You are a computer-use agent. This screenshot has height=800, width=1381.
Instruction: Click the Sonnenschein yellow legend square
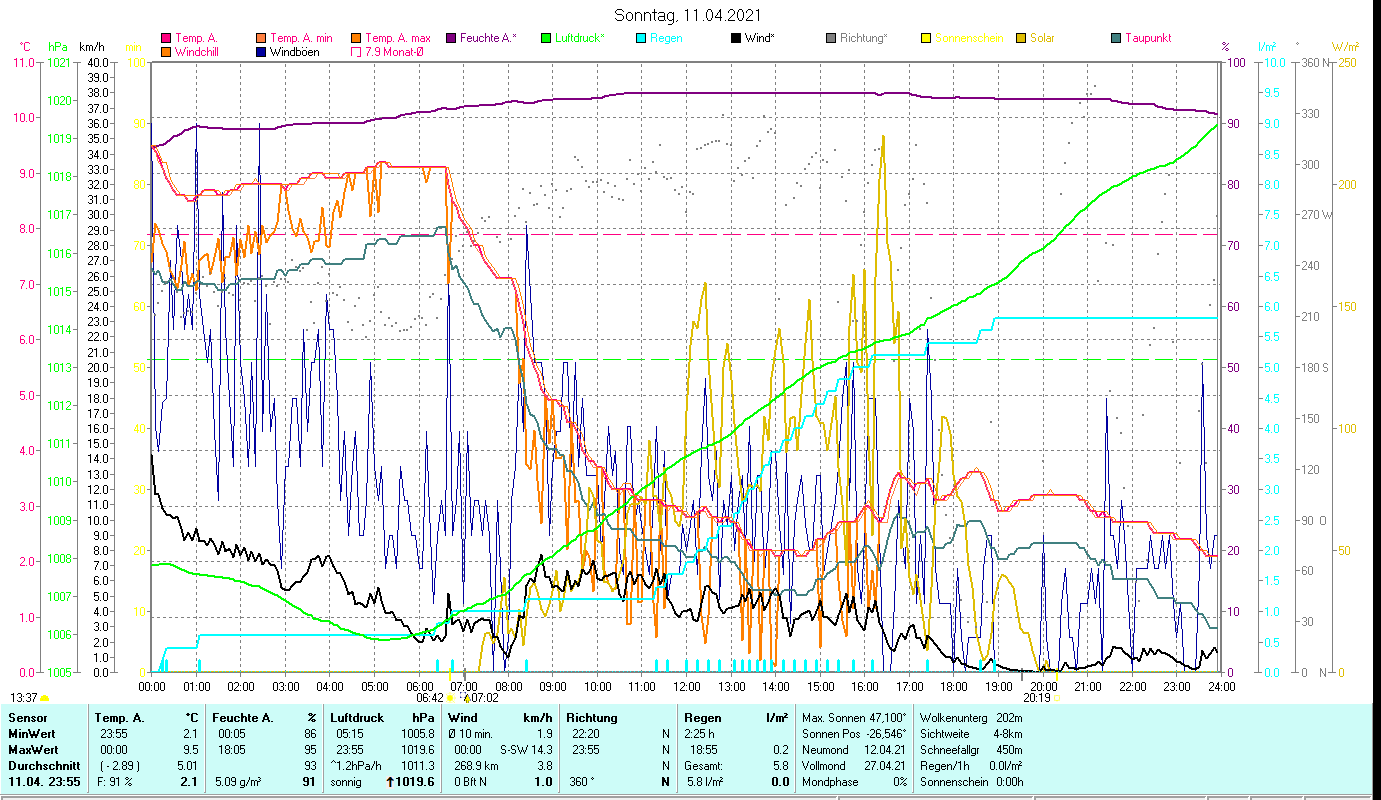[925, 38]
